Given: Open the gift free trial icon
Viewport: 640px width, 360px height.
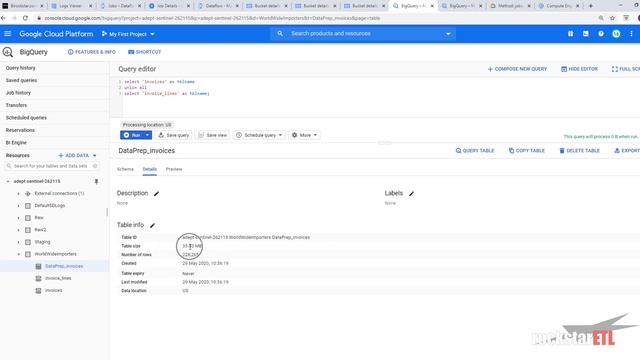Looking at the screenshot, I should (570, 34).
